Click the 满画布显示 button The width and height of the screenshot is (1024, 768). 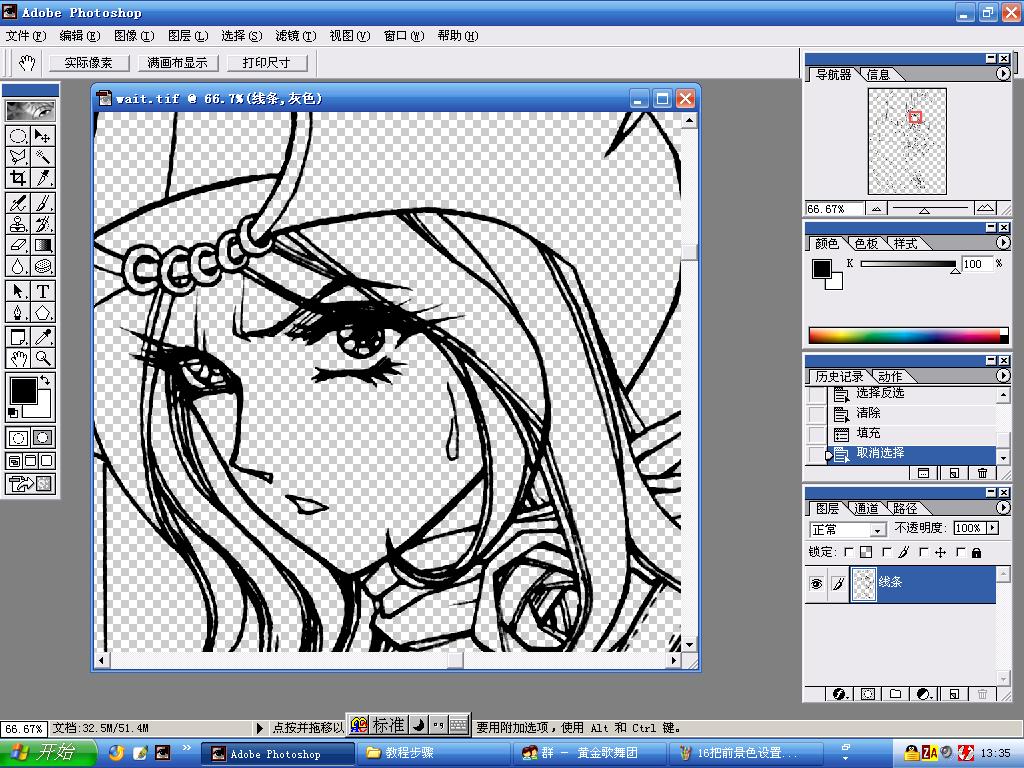click(x=177, y=63)
